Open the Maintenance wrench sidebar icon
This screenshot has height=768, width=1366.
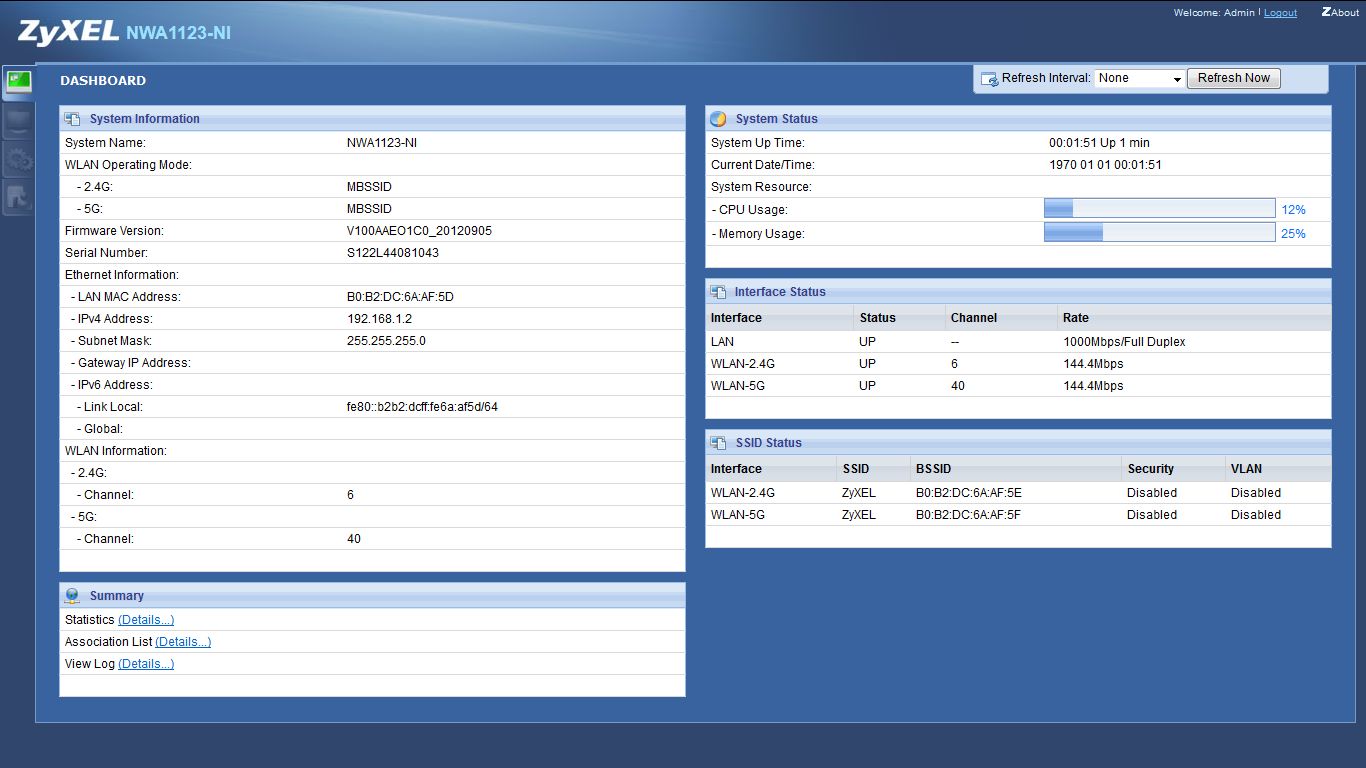pos(17,196)
